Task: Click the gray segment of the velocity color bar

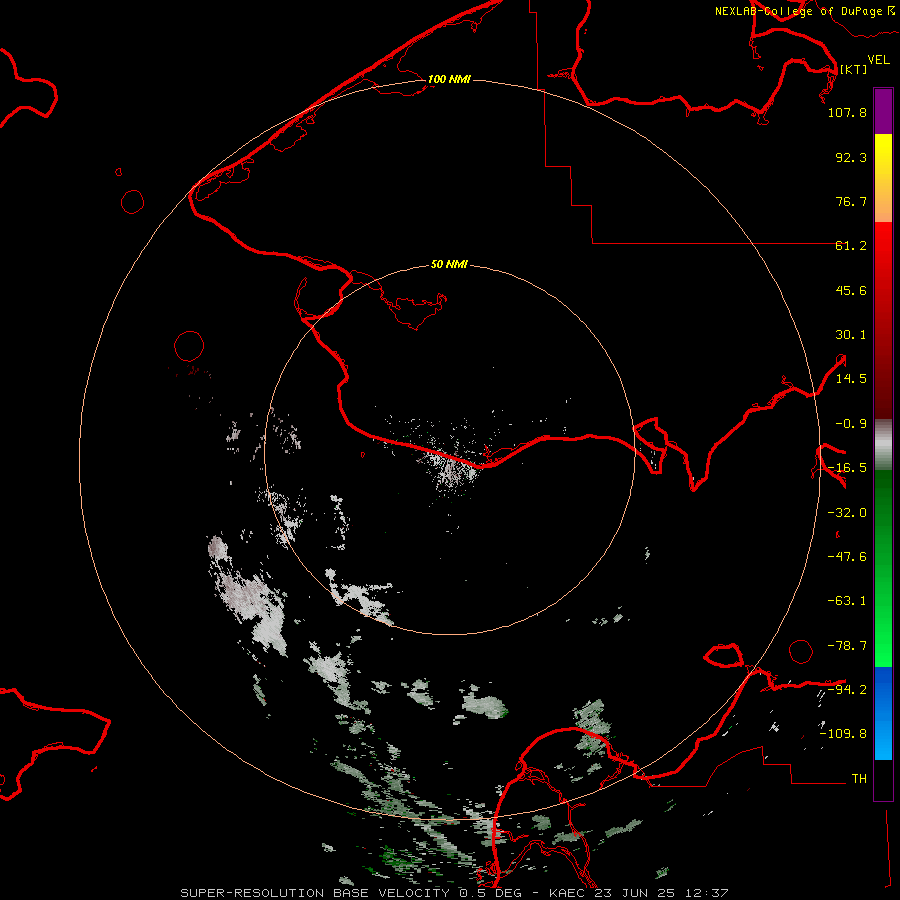Action: [883, 445]
